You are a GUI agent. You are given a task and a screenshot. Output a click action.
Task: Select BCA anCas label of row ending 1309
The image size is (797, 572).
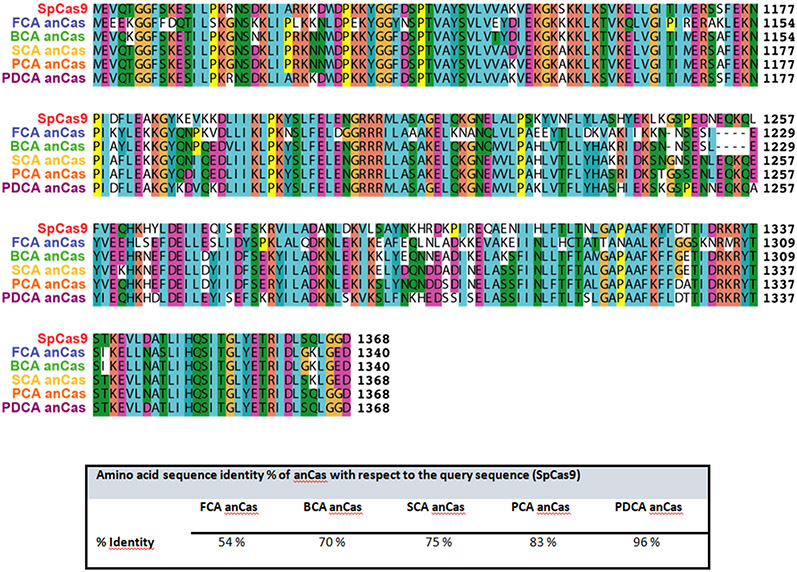tap(48, 256)
